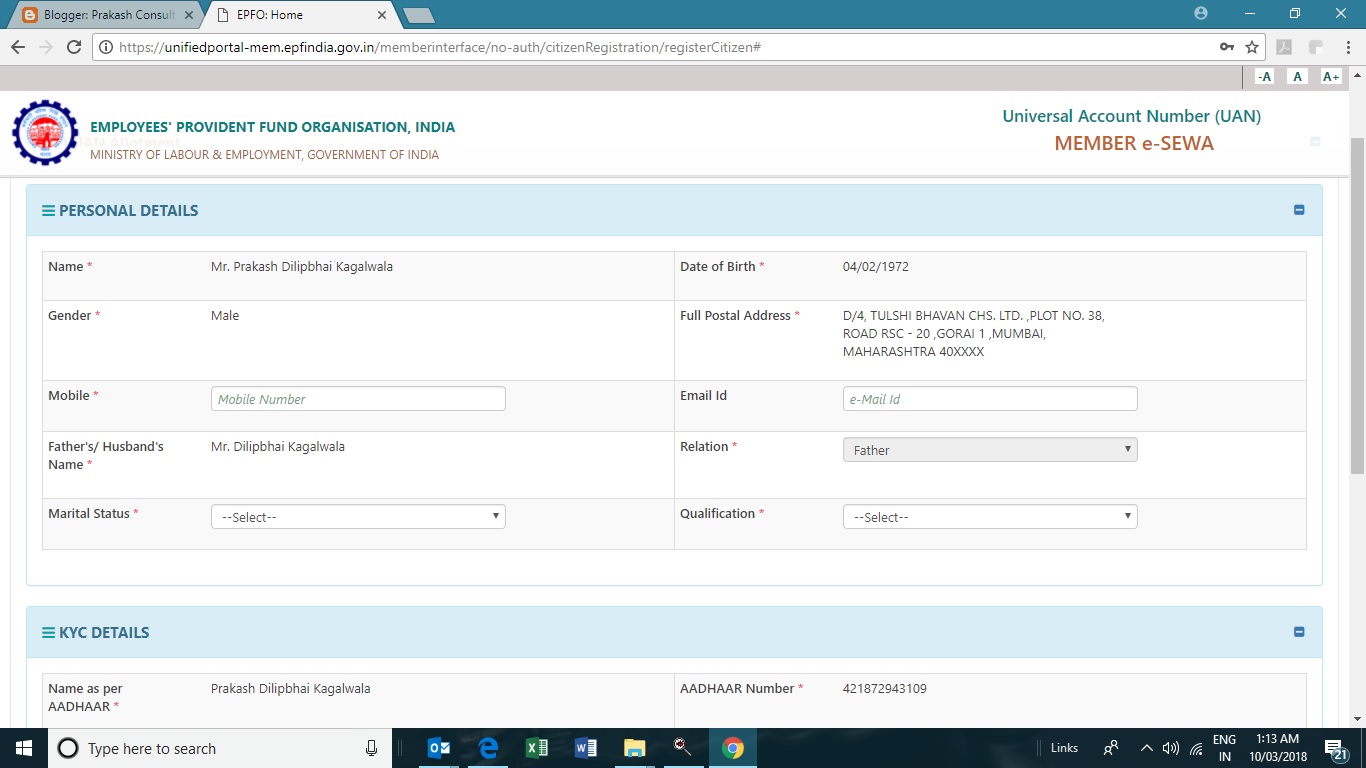Decrease font size with -A button
1366x768 pixels.
pyautogui.click(x=1264, y=76)
